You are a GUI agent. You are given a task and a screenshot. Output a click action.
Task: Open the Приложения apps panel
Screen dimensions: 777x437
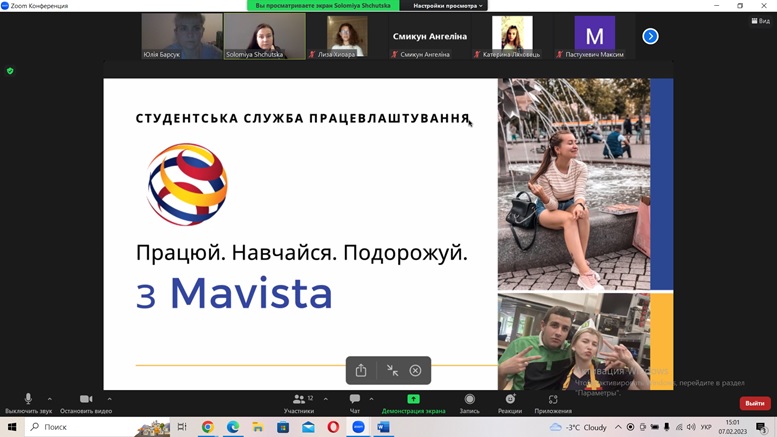pyautogui.click(x=553, y=403)
